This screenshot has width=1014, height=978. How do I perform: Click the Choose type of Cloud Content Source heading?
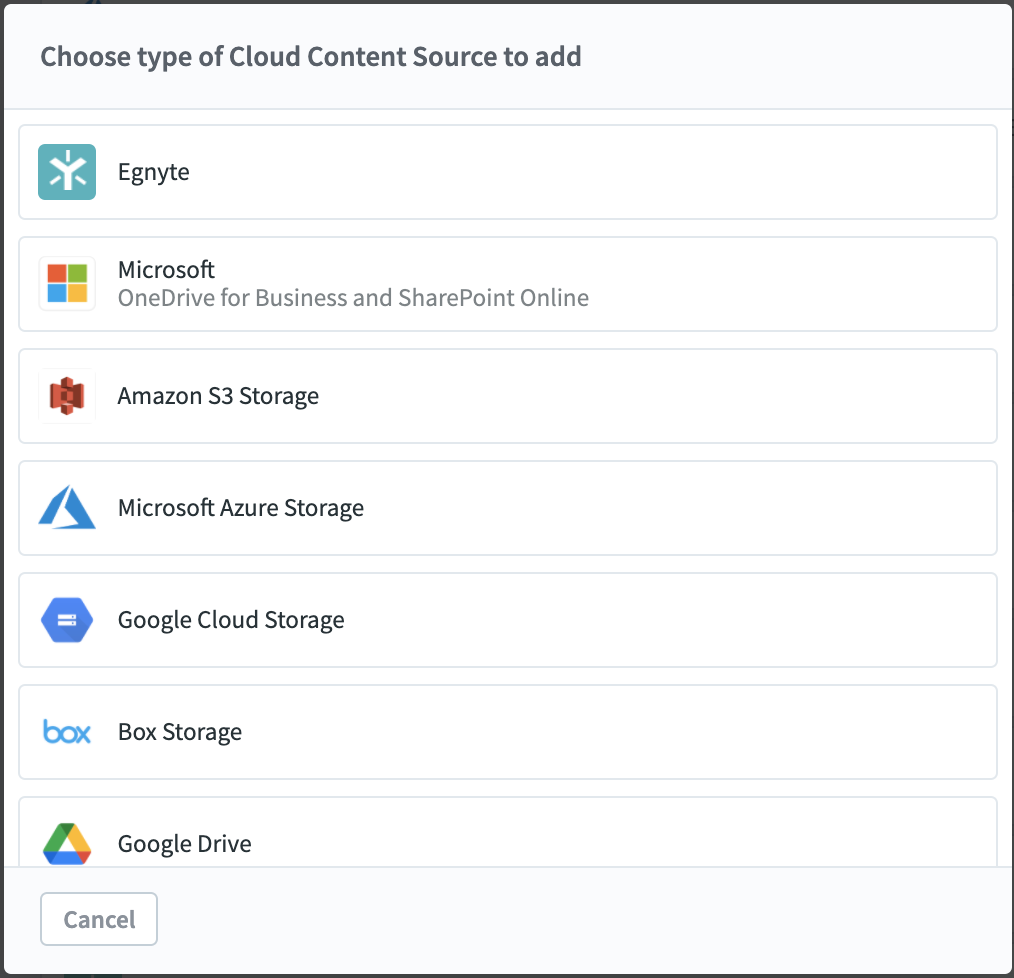(311, 56)
